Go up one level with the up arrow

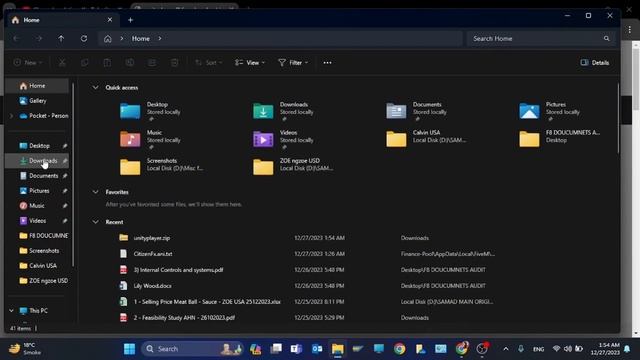click(x=61, y=38)
